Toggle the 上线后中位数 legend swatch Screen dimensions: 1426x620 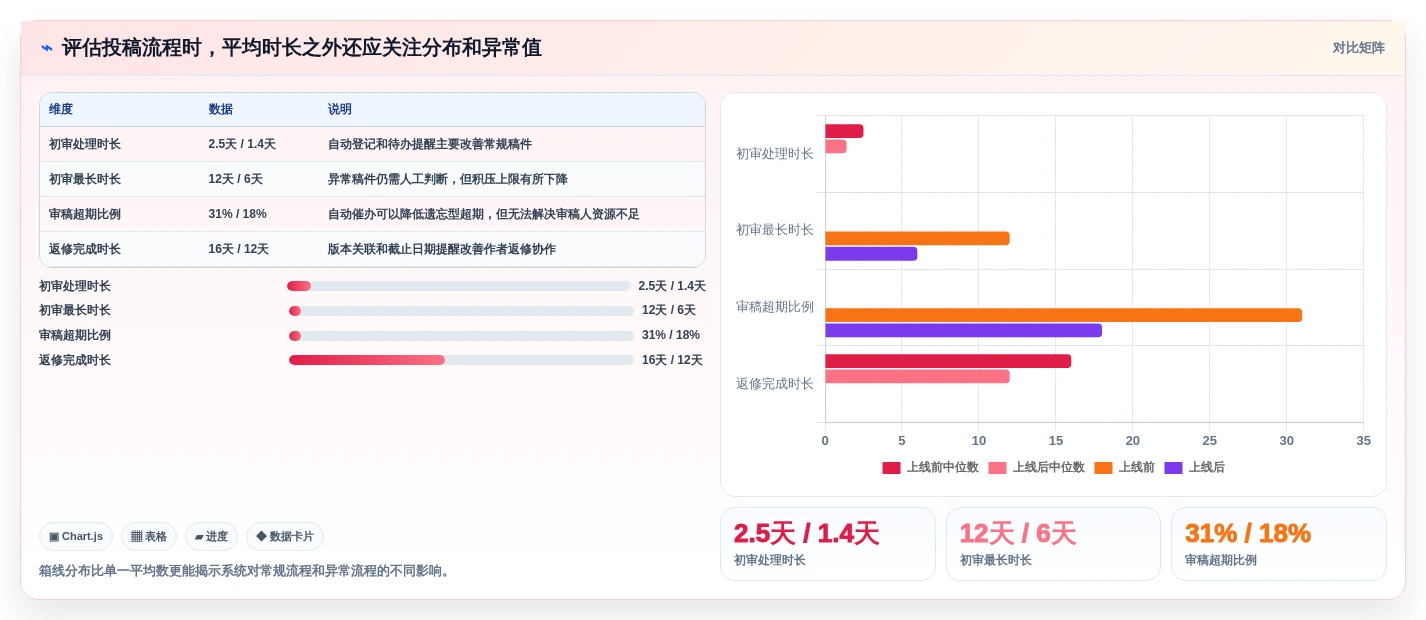coord(997,467)
